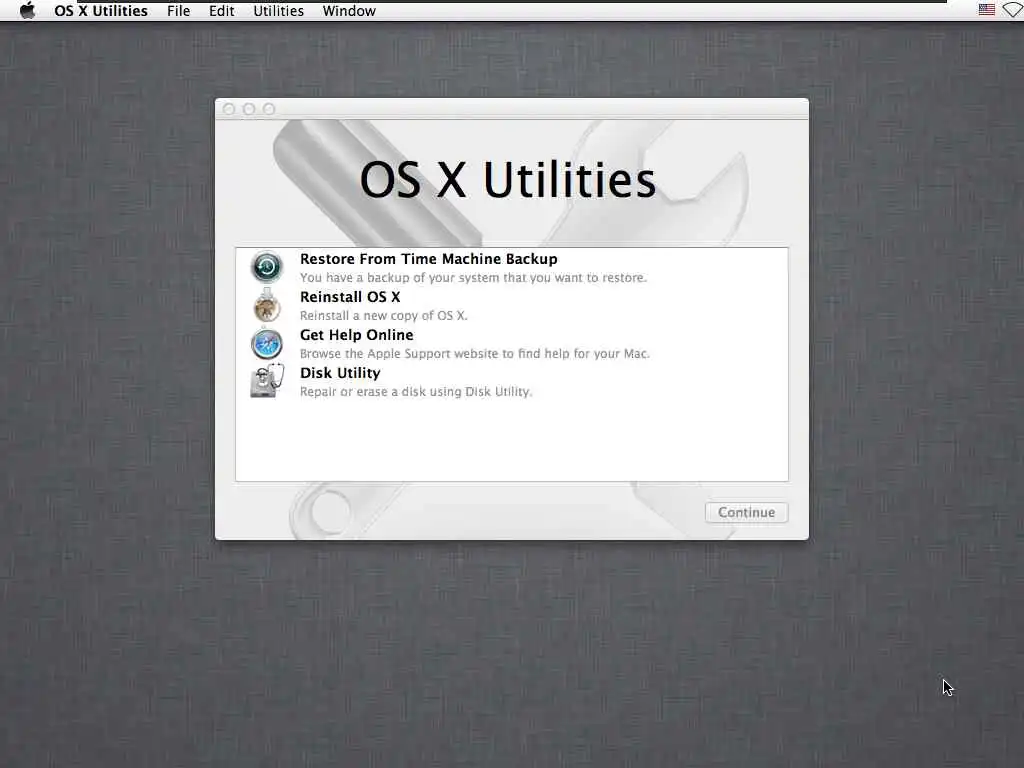Click the Continue button
The height and width of the screenshot is (768, 1024).
click(x=746, y=513)
